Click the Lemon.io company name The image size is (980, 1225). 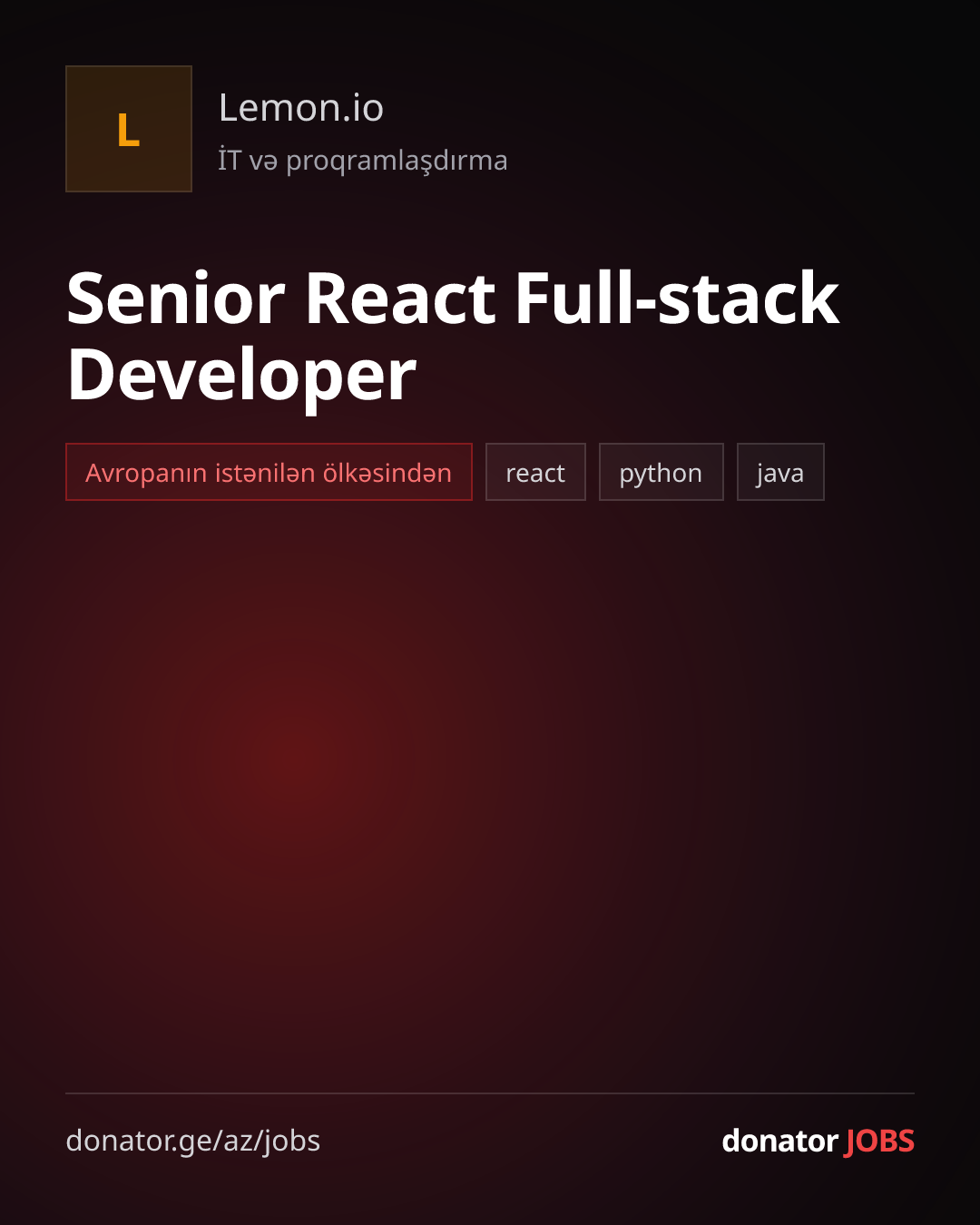click(301, 108)
